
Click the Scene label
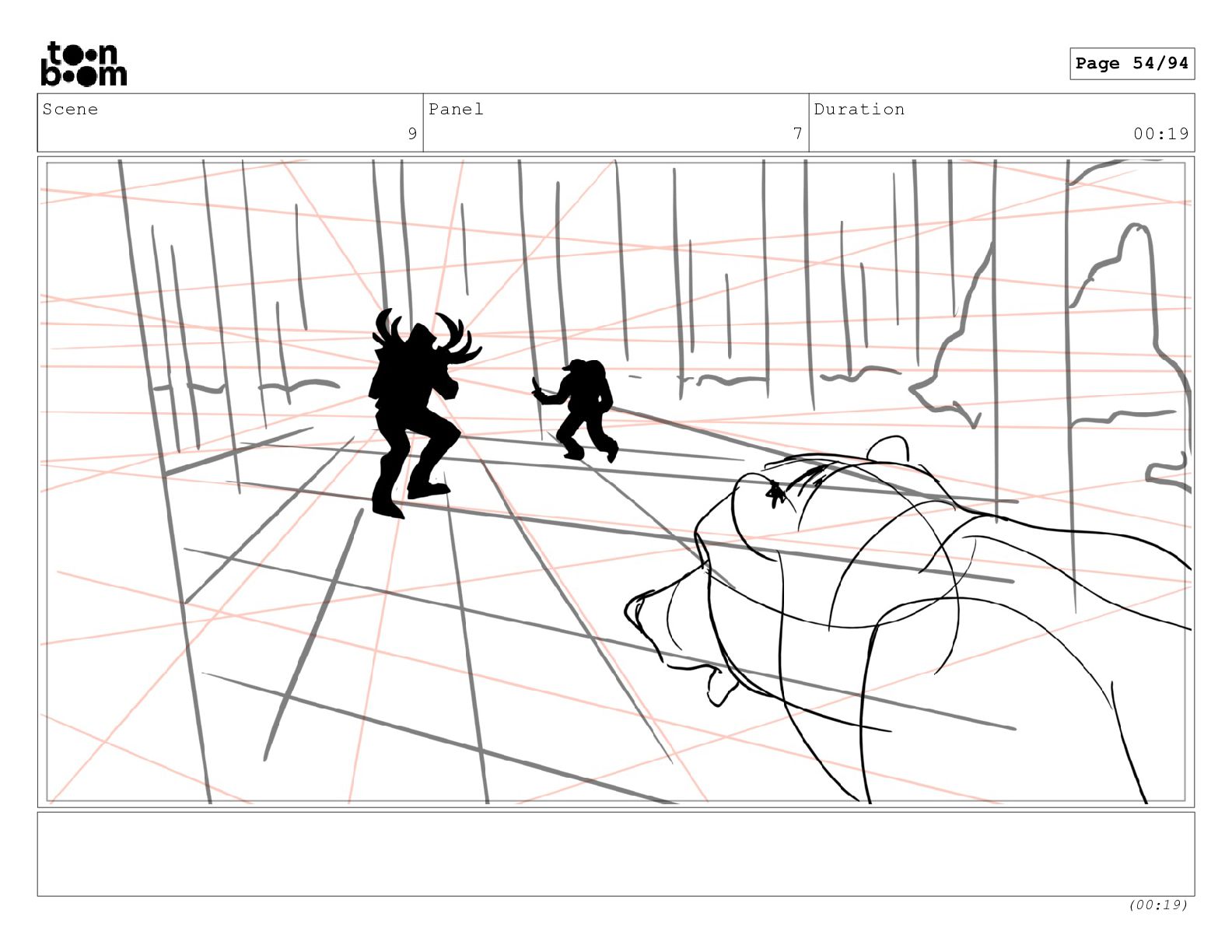(70, 109)
